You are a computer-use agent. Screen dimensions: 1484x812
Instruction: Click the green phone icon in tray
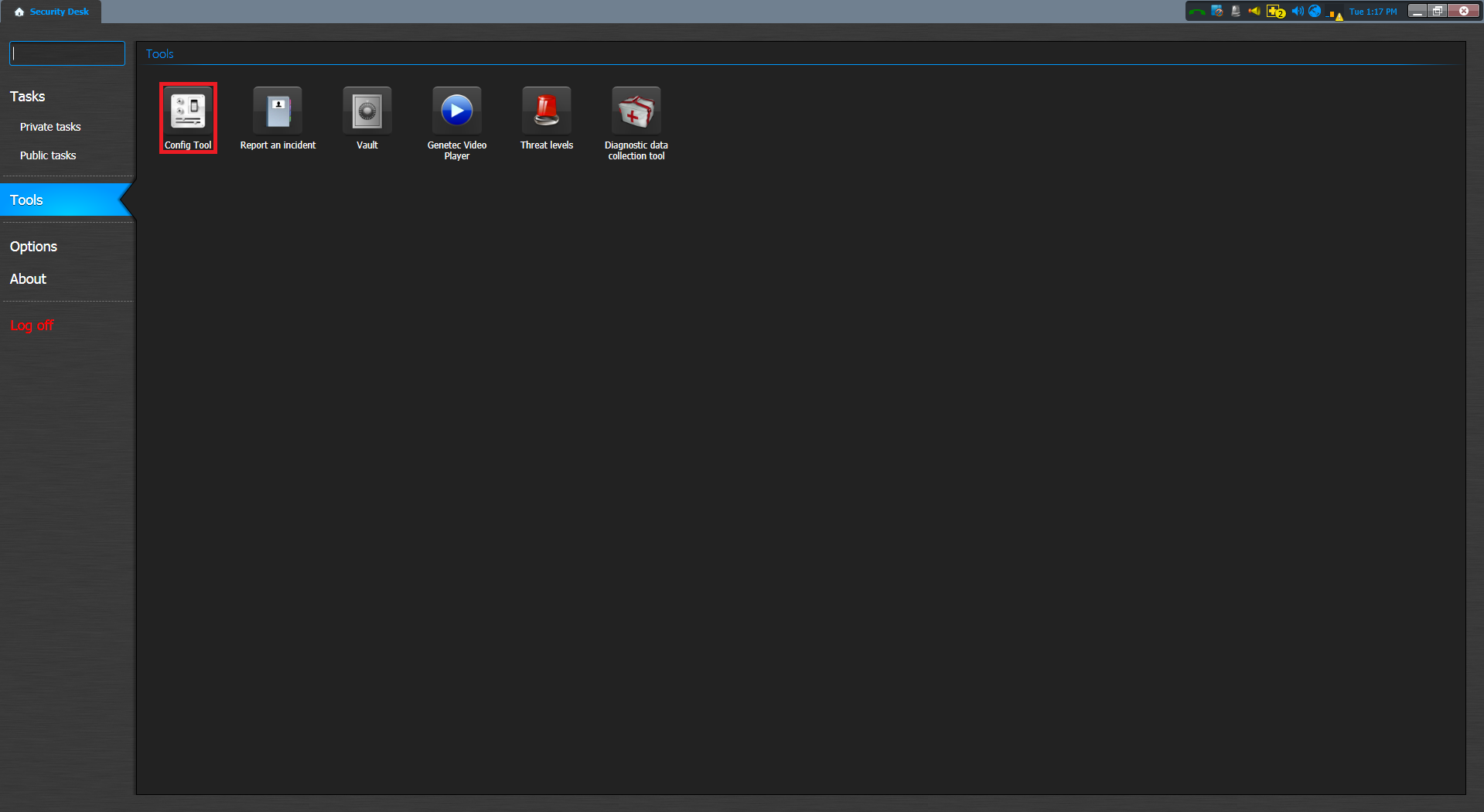click(x=1197, y=12)
